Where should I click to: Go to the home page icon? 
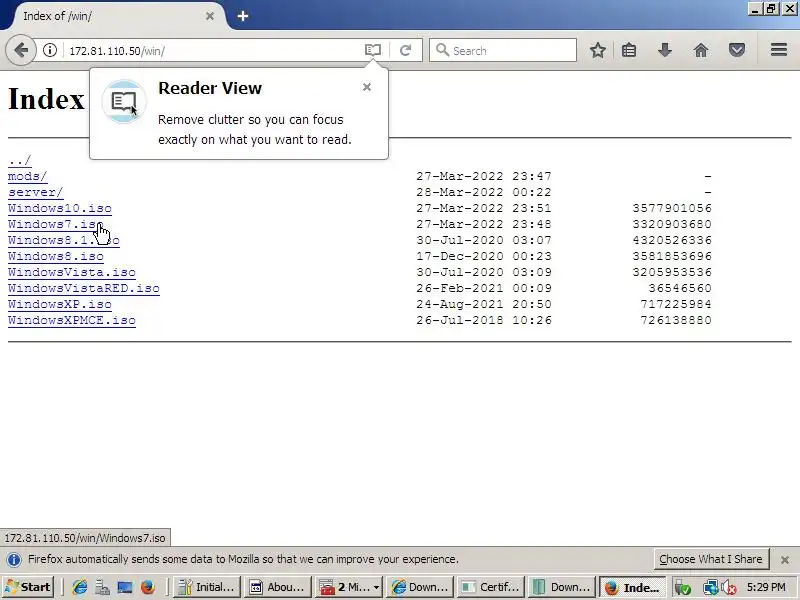701,50
